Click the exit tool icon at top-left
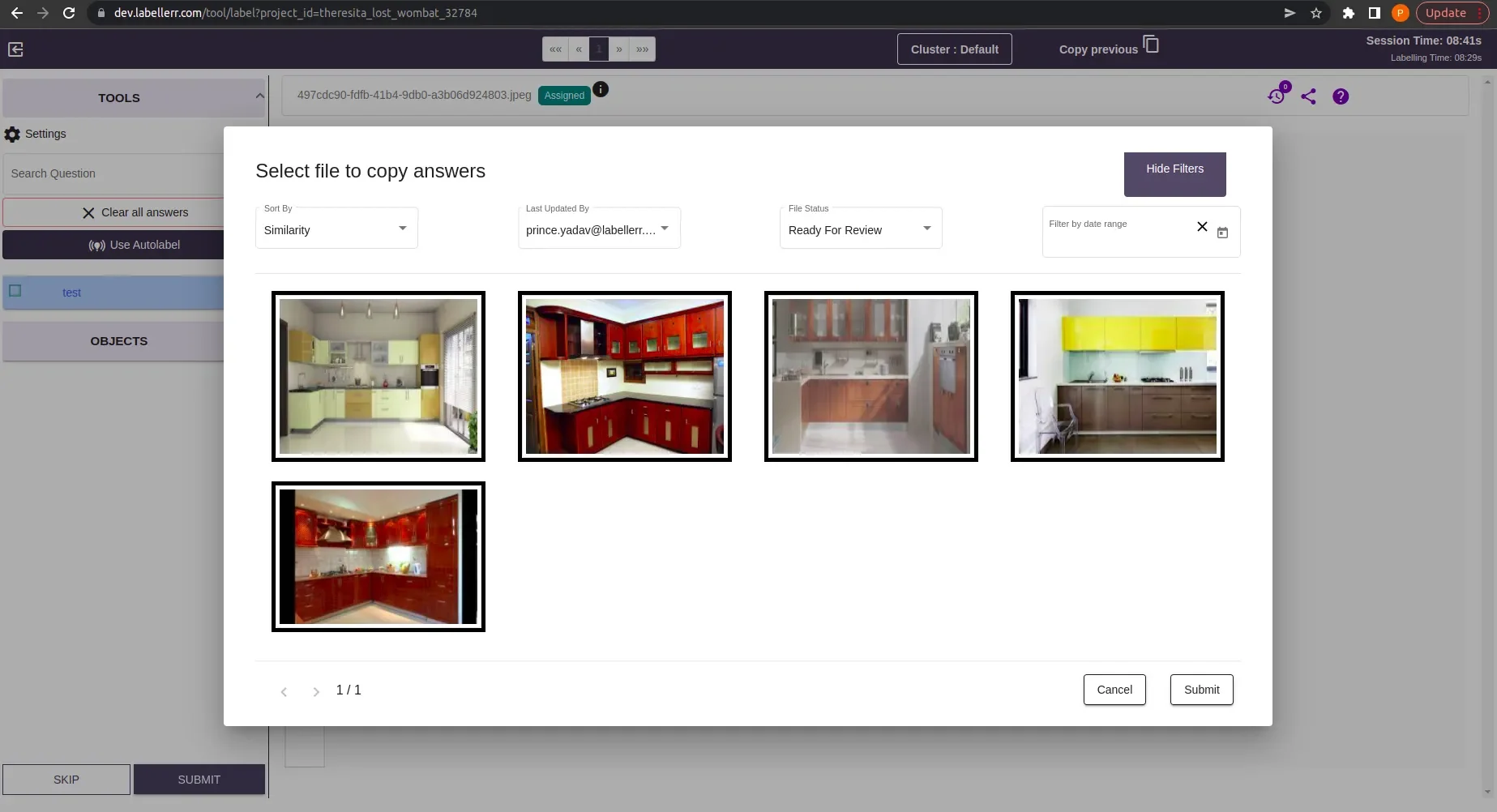This screenshot has height=812, width=1497. pyautogui.click(x=15, y=49)
